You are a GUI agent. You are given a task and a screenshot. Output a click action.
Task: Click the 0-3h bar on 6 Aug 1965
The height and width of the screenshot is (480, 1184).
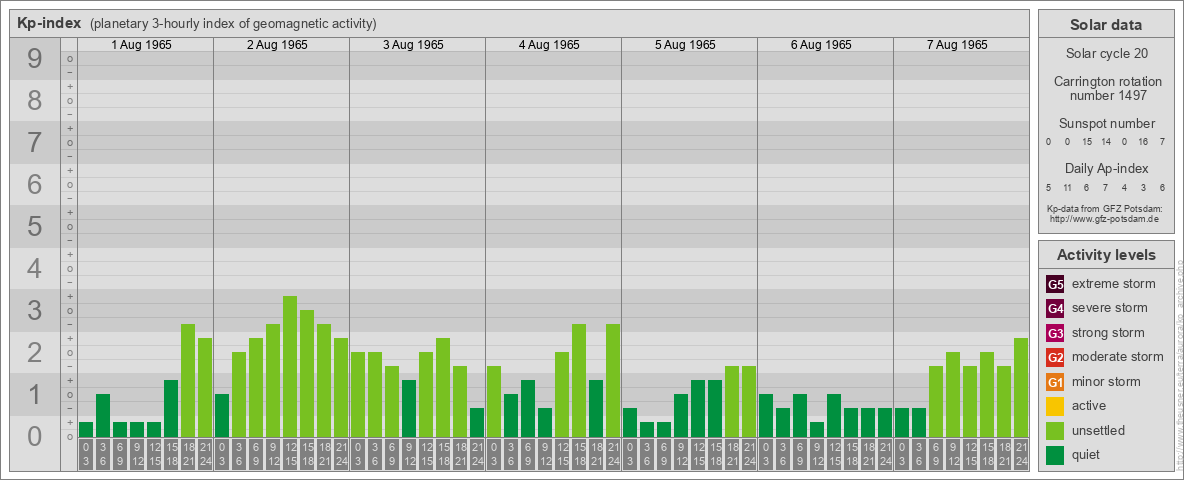click(766, 416)
